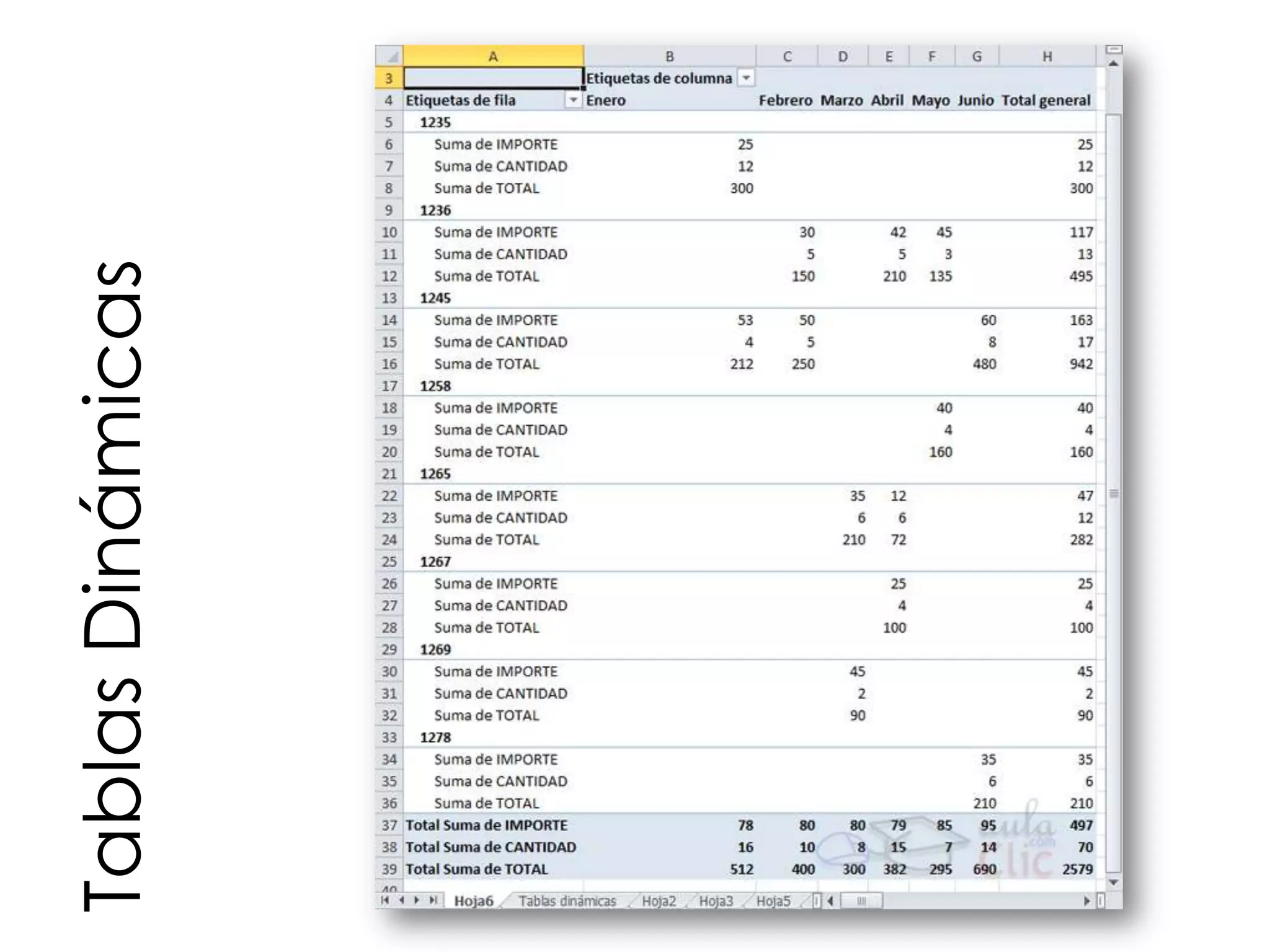Click the vertical scrollbar up arrow
1270x952 pixels.
(x=1114, y=64)
